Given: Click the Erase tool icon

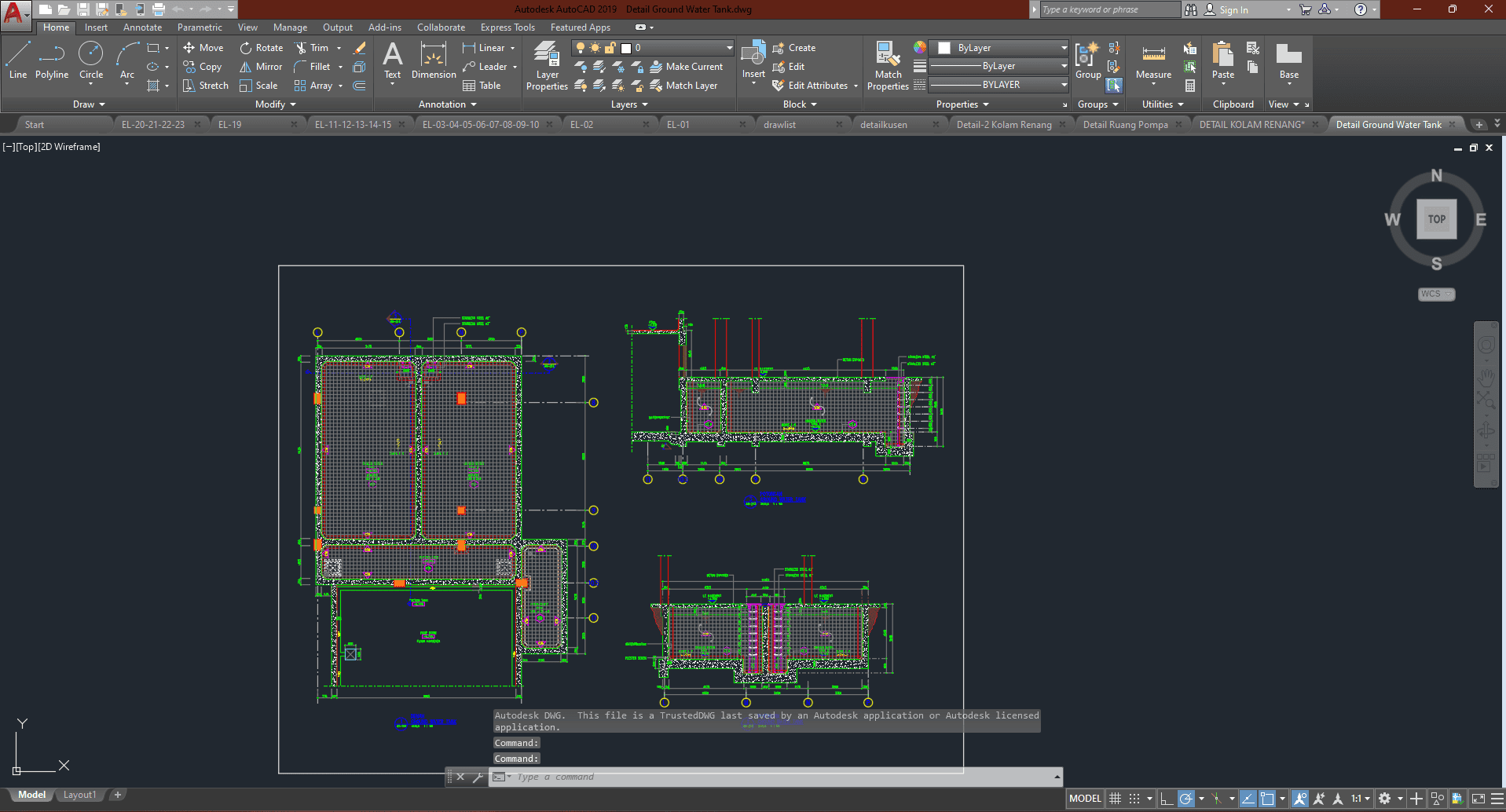Looking at the screenshot, I should (360, 48).
